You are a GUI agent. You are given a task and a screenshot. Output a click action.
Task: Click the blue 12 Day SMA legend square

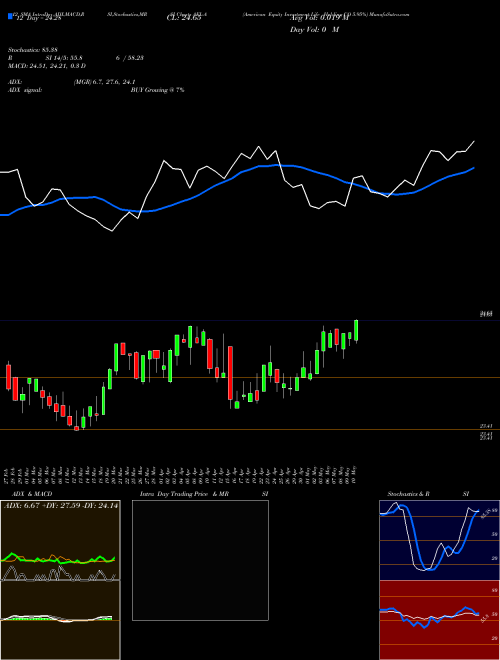pos(10,16)
